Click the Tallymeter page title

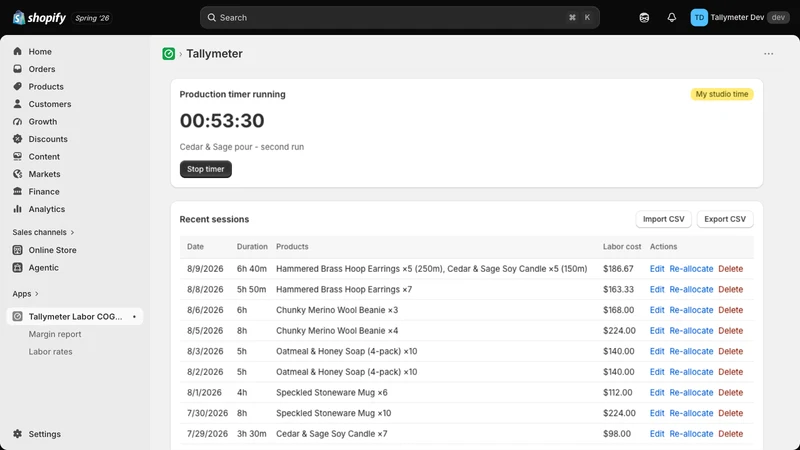pyautogui.click(x=214, y=54)
